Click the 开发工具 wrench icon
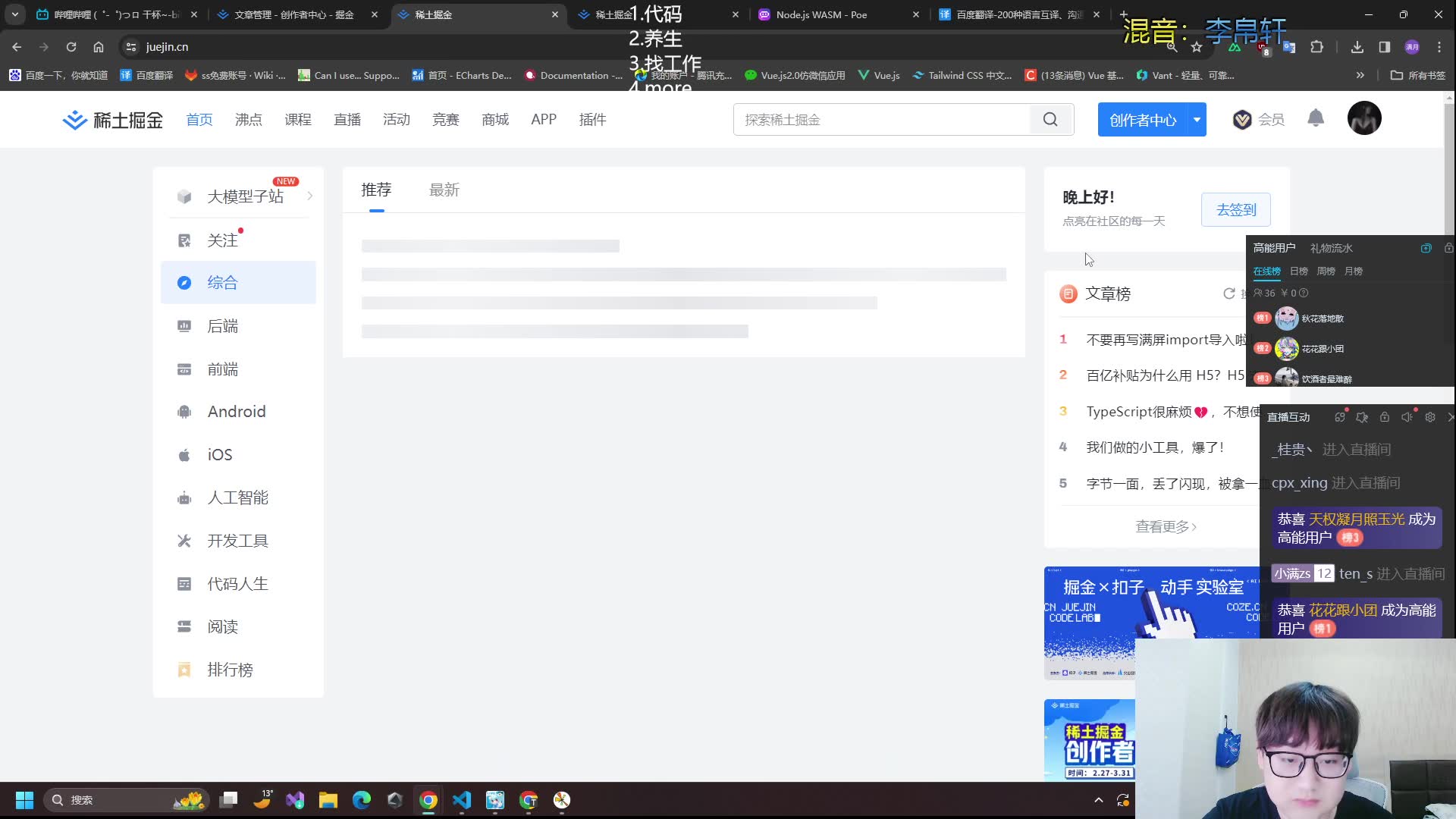This screenshot has height=819, width=1456. (184, 541)
